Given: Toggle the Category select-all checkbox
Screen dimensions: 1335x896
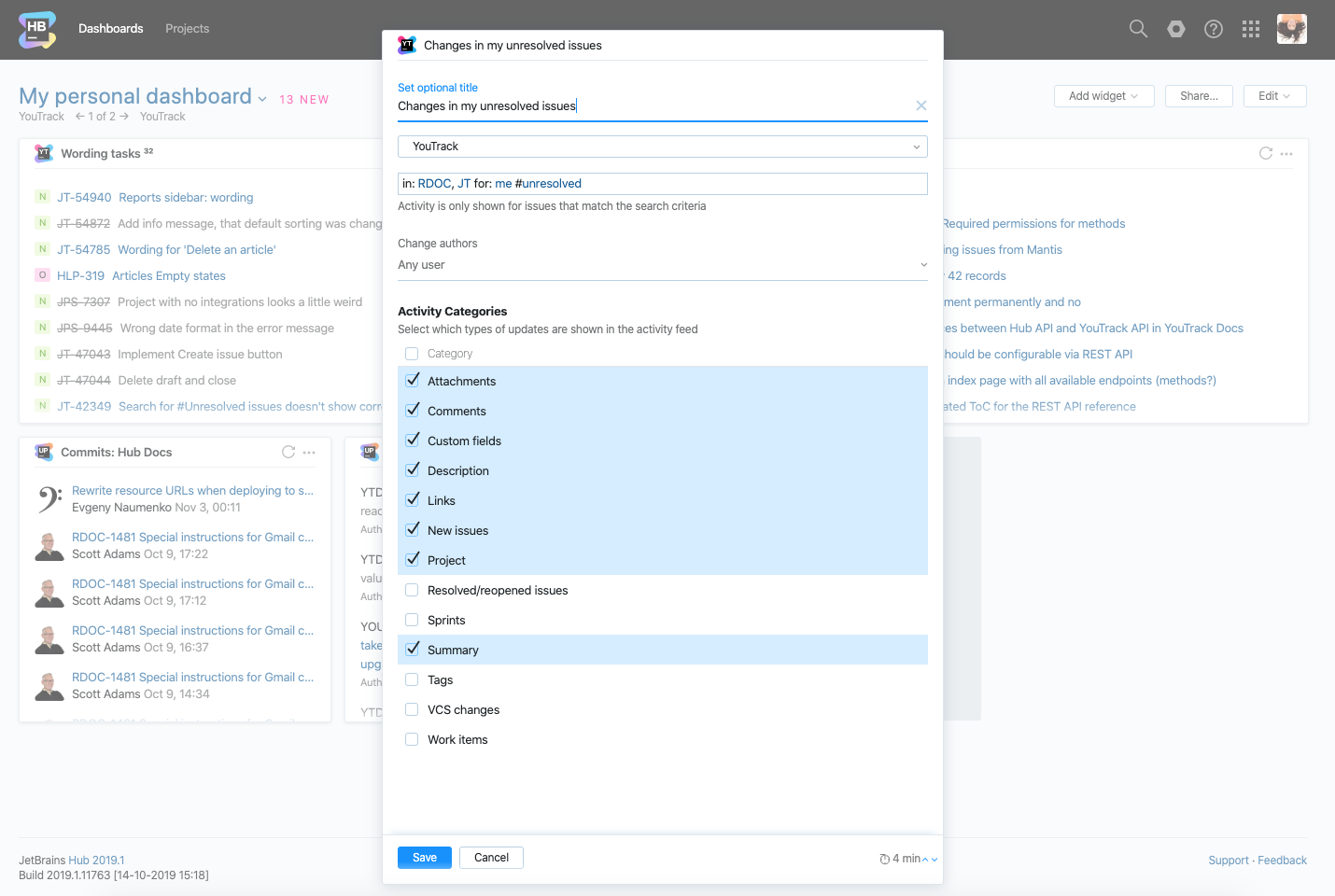Looking at the screenshot, I should (x=412, y=354).
